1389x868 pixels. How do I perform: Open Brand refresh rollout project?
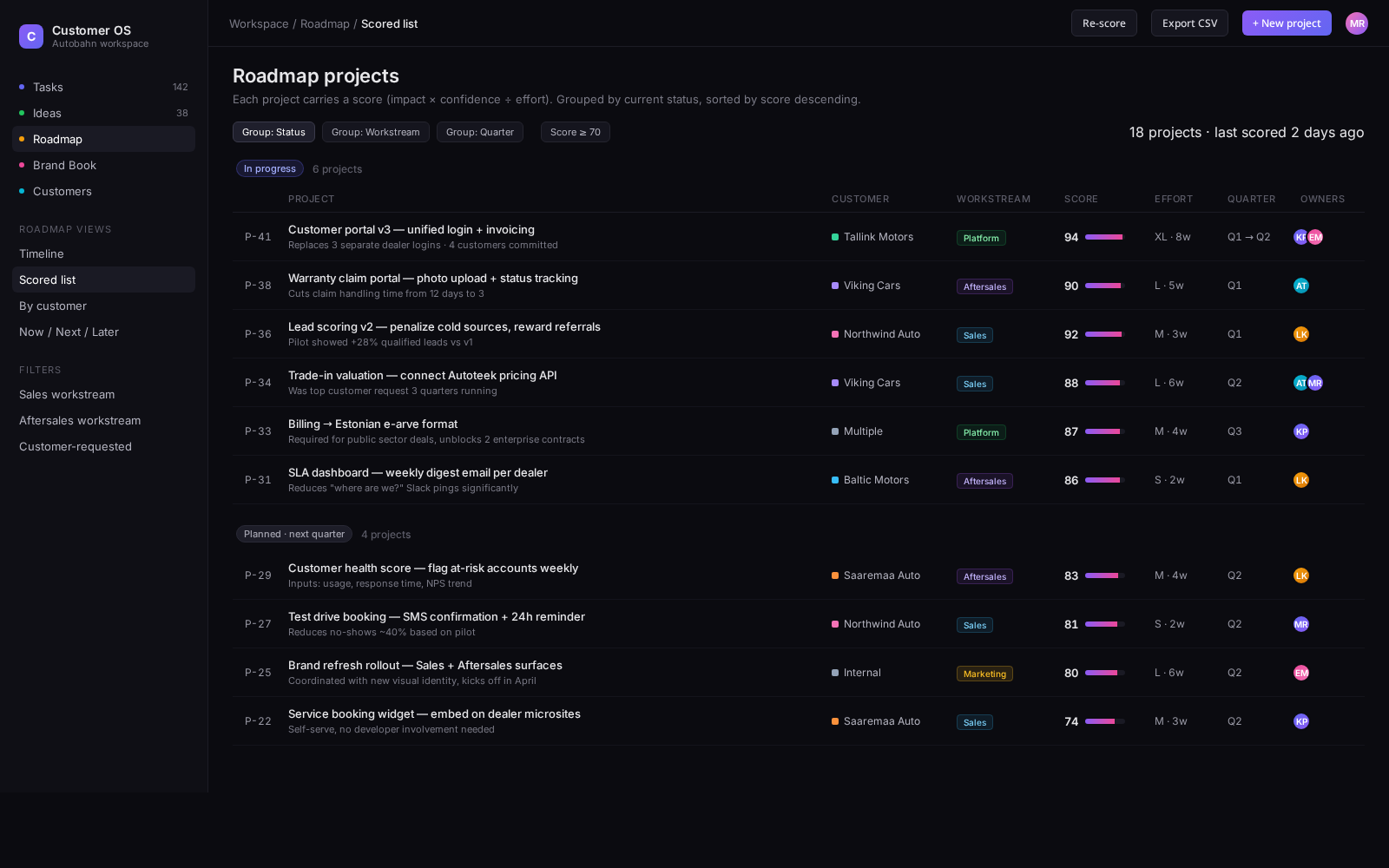[425, 665]
